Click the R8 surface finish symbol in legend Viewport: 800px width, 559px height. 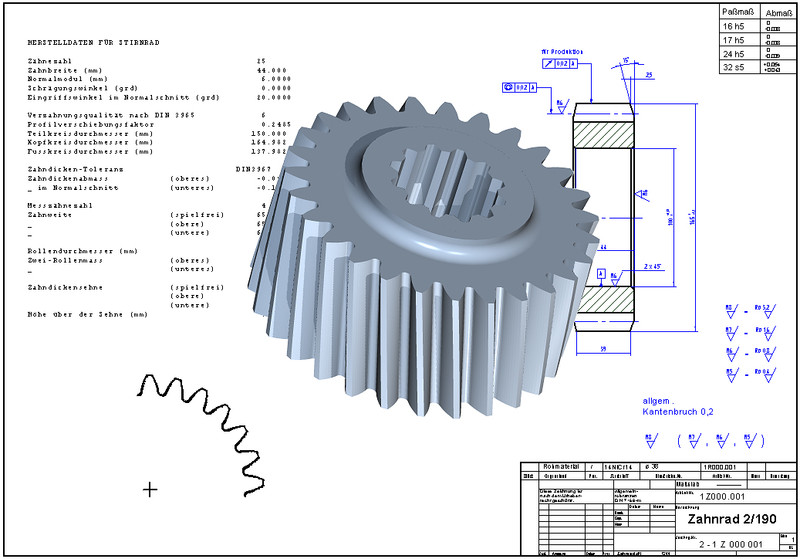coord(731,307)
